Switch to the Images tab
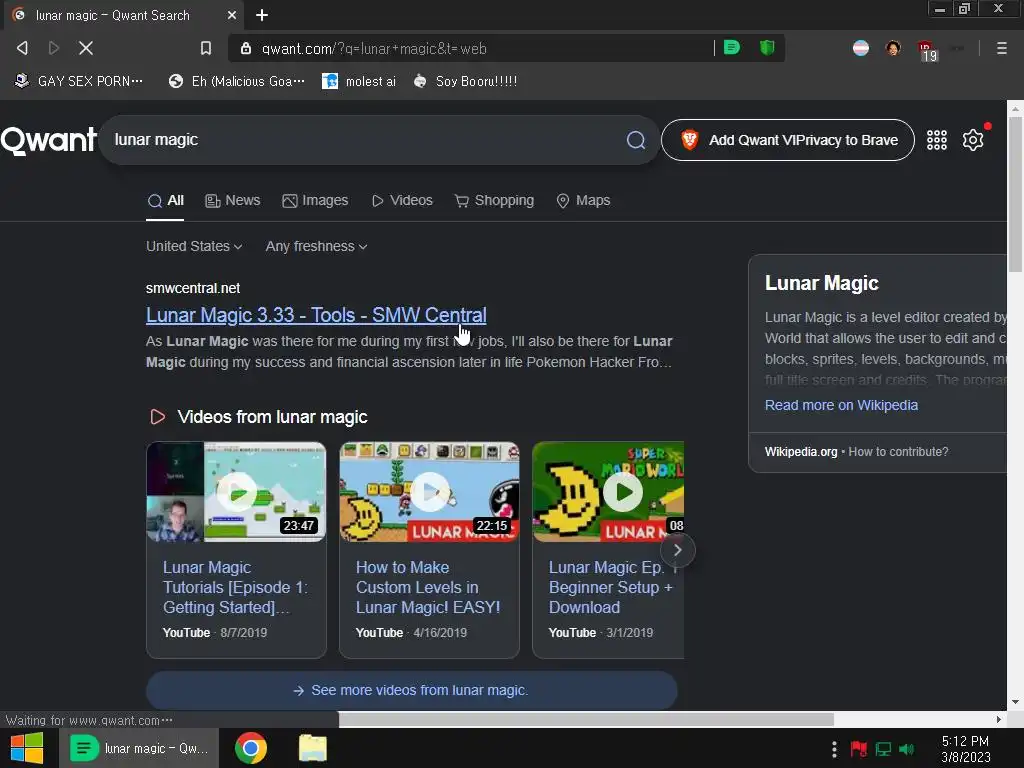The width and height of the screenshot is (1024, 768). (x=315, y=200)
